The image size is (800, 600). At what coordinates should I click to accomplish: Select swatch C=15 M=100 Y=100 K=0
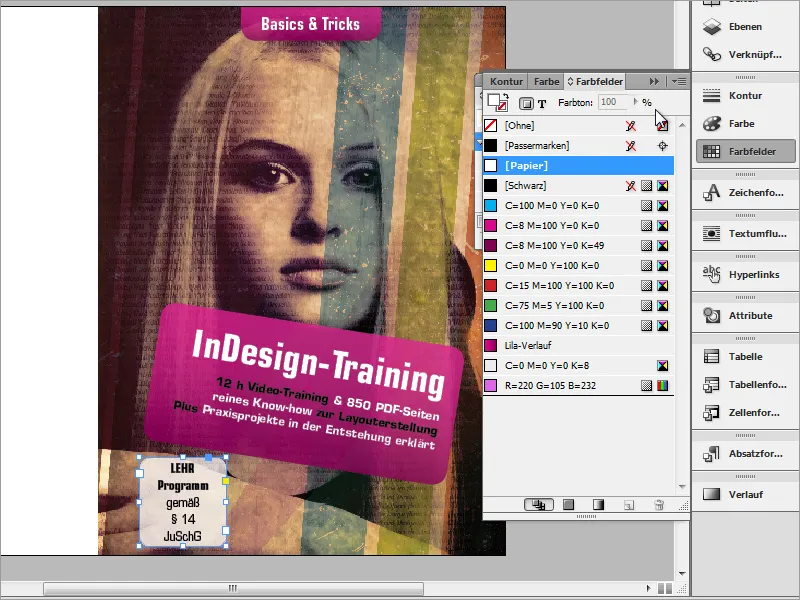point(578,286)
